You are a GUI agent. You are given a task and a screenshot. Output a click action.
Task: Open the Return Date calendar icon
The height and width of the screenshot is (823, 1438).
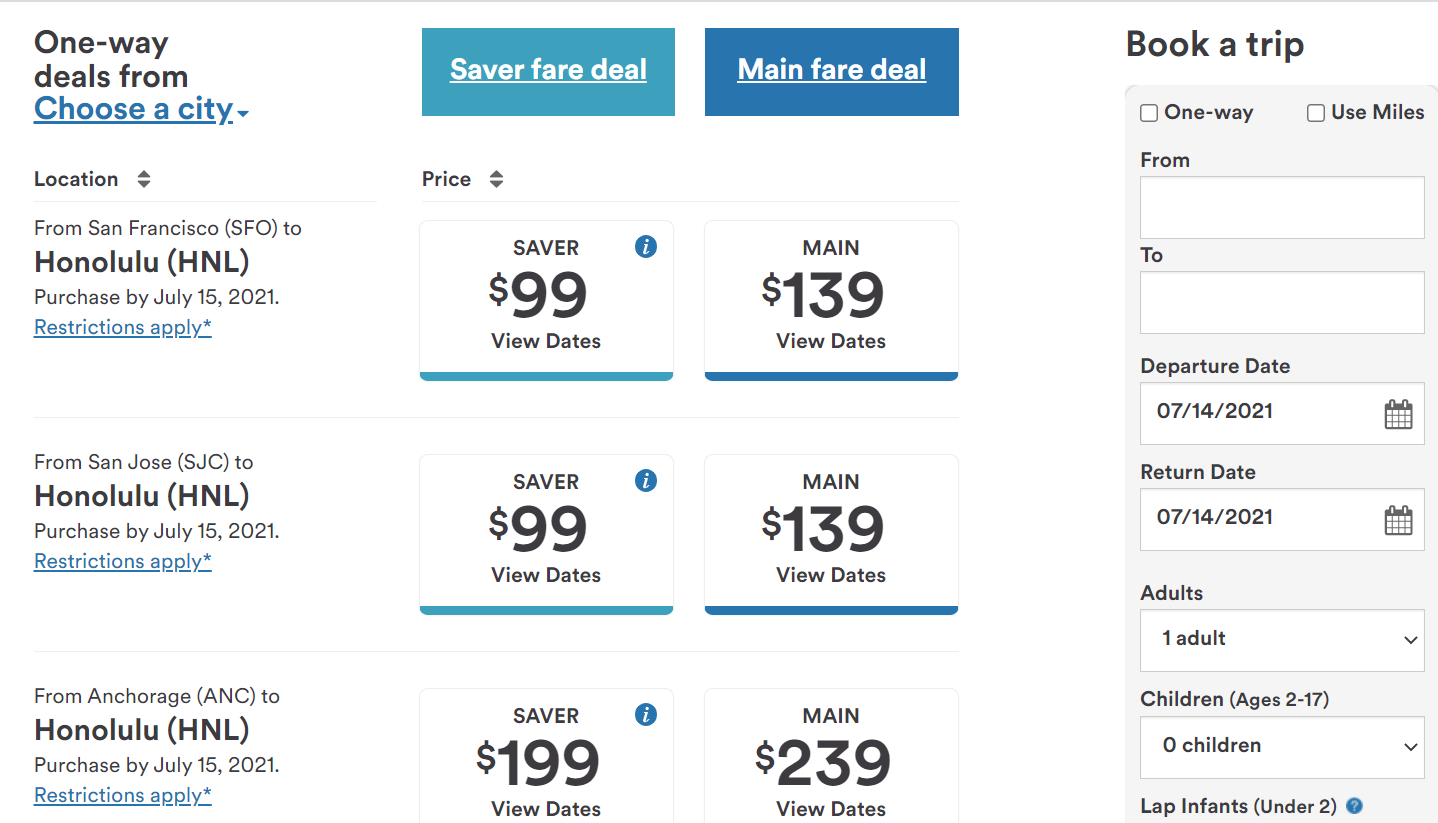coord(1398,519)
